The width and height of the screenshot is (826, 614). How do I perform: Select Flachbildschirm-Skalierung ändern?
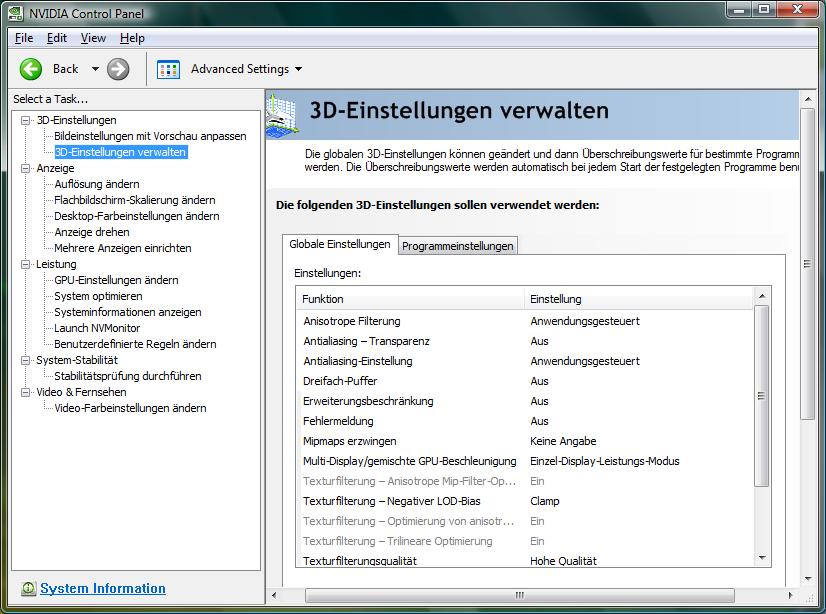(x=135, y=200)
